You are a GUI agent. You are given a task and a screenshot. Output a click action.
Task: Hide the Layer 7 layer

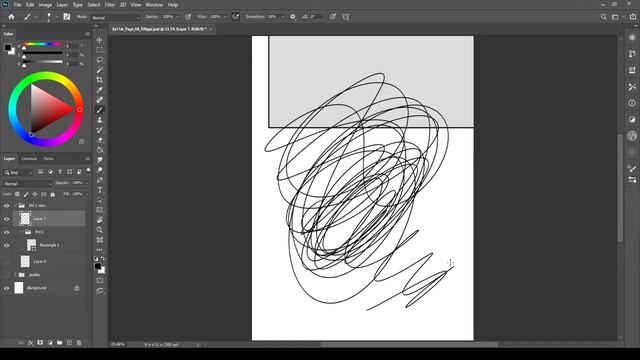coord(7,219)
